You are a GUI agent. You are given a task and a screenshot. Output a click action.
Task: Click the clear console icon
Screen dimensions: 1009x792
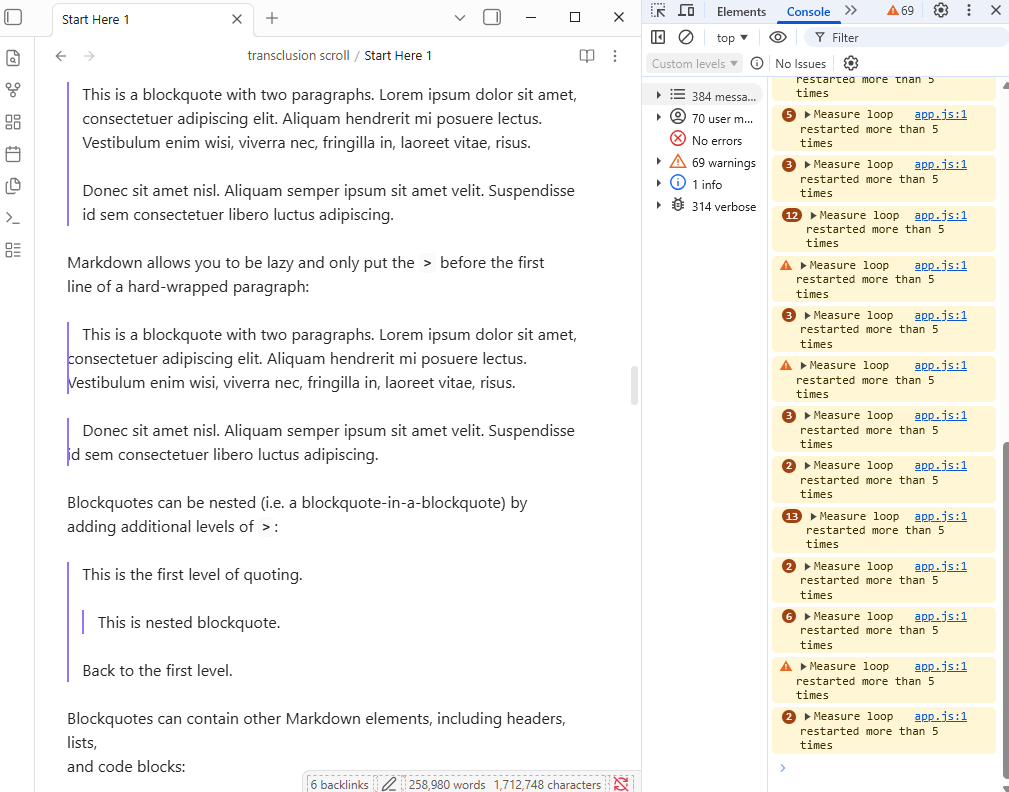tap(686, 37)
